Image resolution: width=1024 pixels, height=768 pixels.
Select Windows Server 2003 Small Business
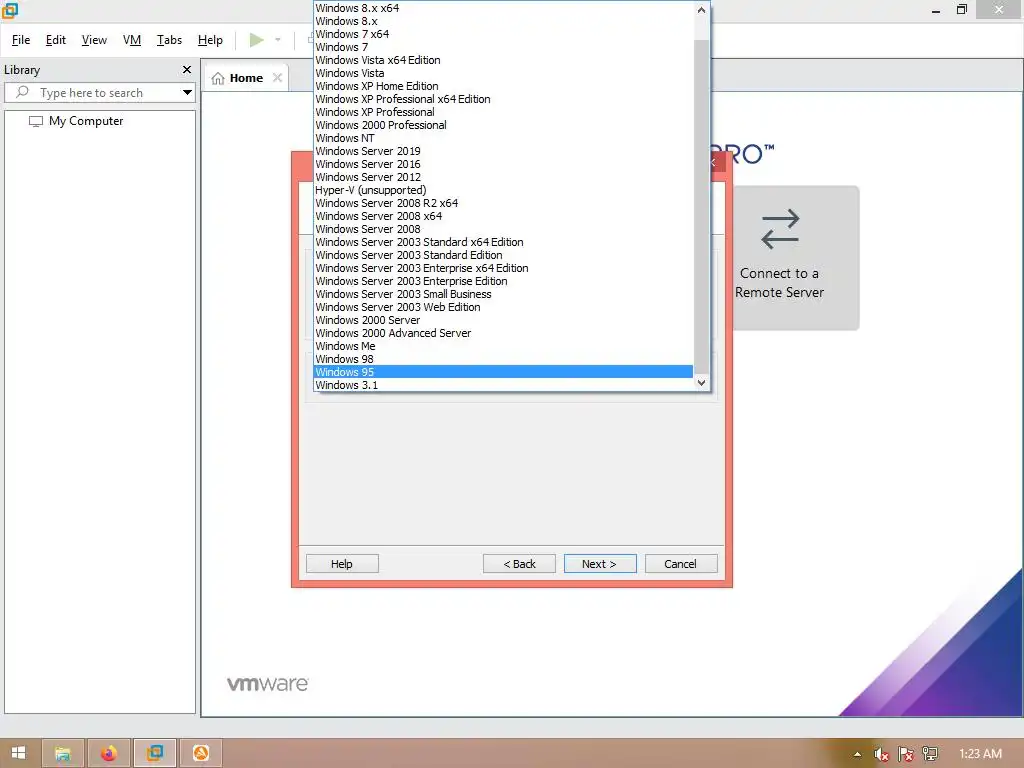click(x=503, y=295)
